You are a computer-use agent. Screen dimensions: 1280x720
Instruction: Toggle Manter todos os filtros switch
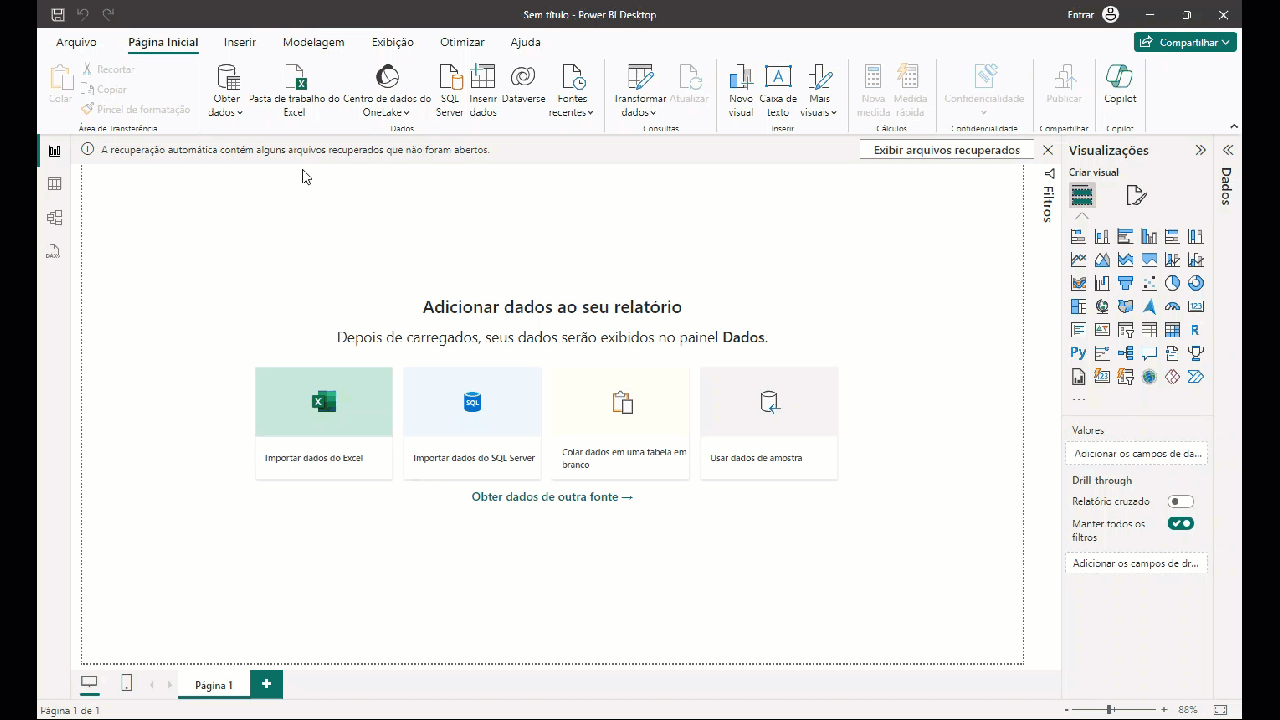(x=1181, y=524)
